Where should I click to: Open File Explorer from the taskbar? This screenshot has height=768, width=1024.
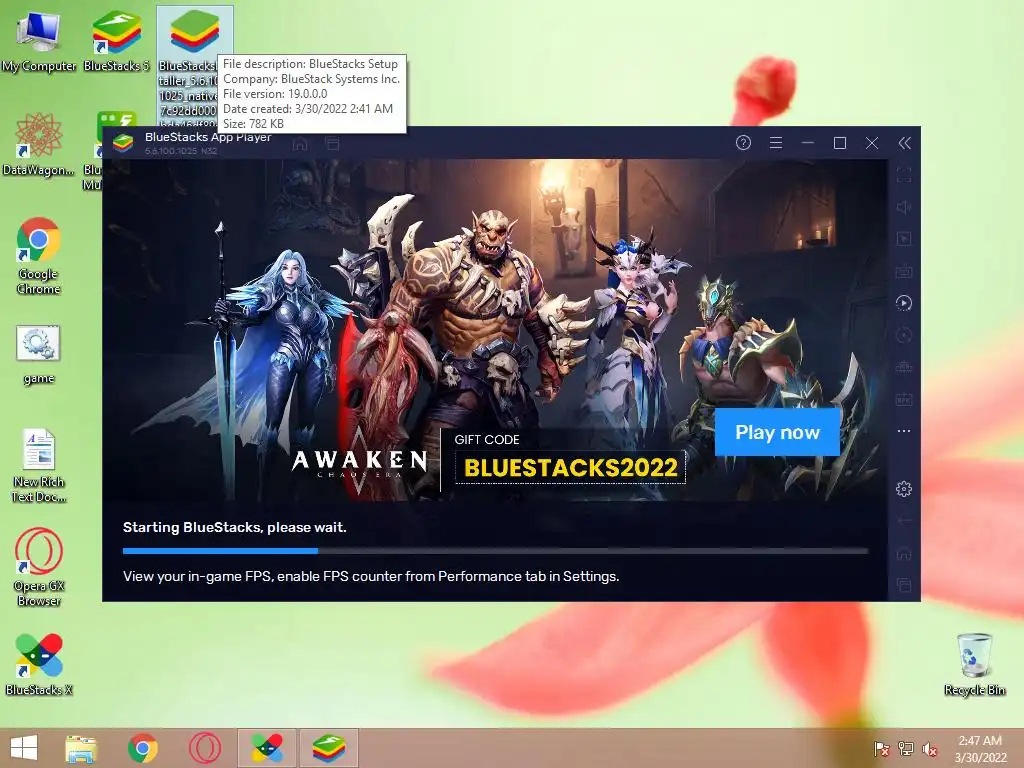[x=81, y=748]
